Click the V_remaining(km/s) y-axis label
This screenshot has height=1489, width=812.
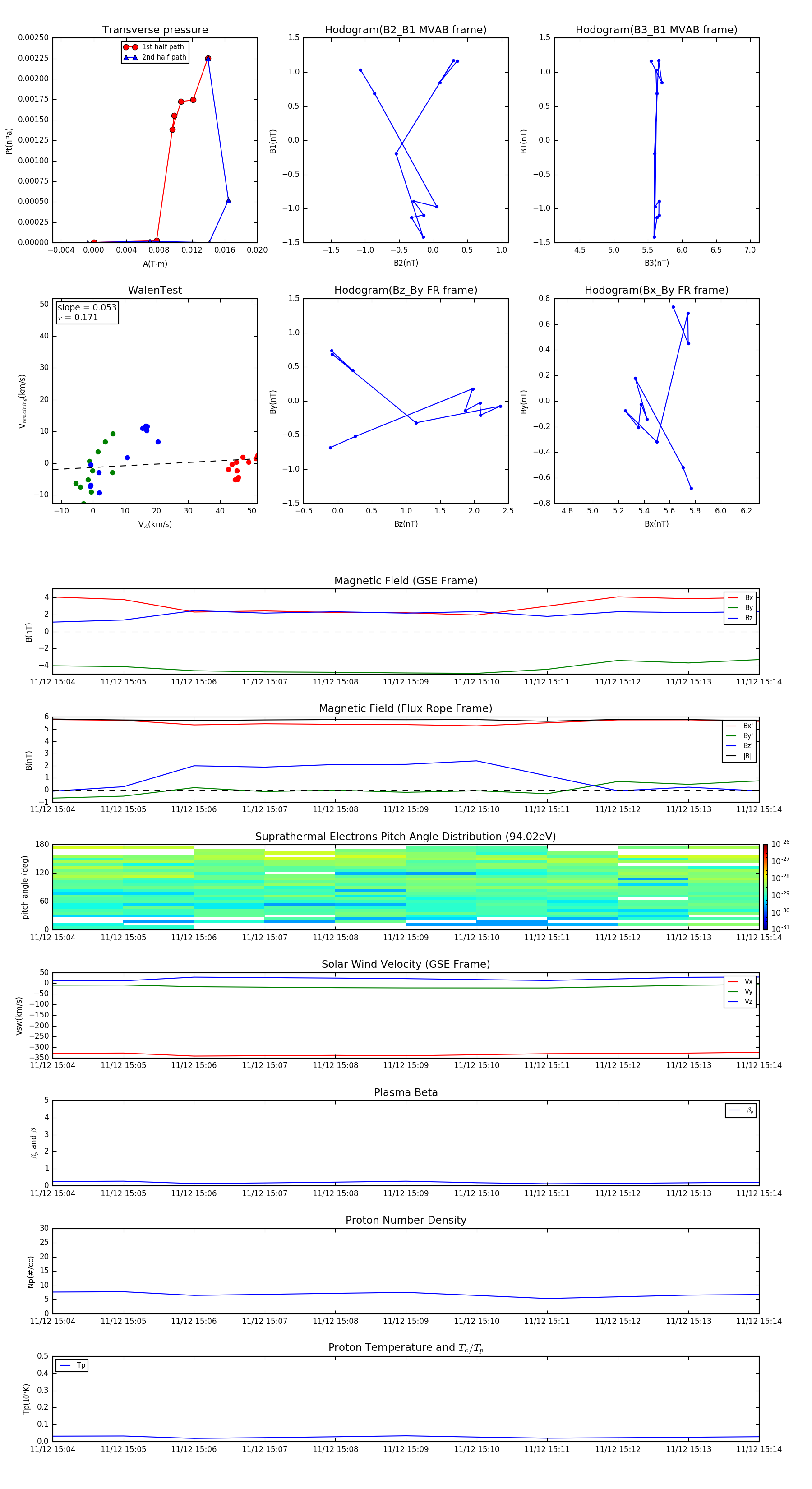tap(22, 401)
